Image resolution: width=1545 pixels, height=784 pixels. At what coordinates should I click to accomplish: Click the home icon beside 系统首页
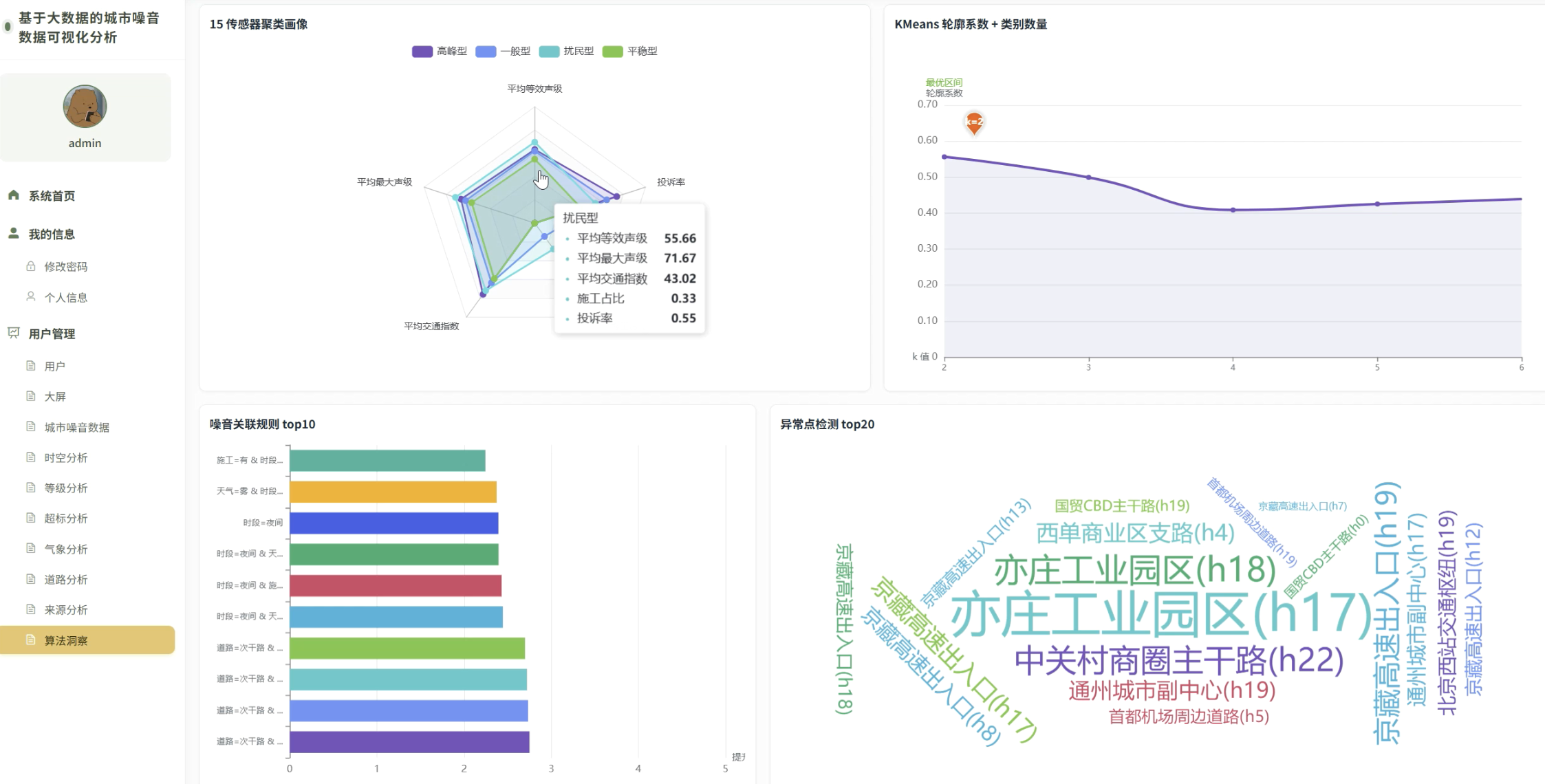click(x=14, y=195)
